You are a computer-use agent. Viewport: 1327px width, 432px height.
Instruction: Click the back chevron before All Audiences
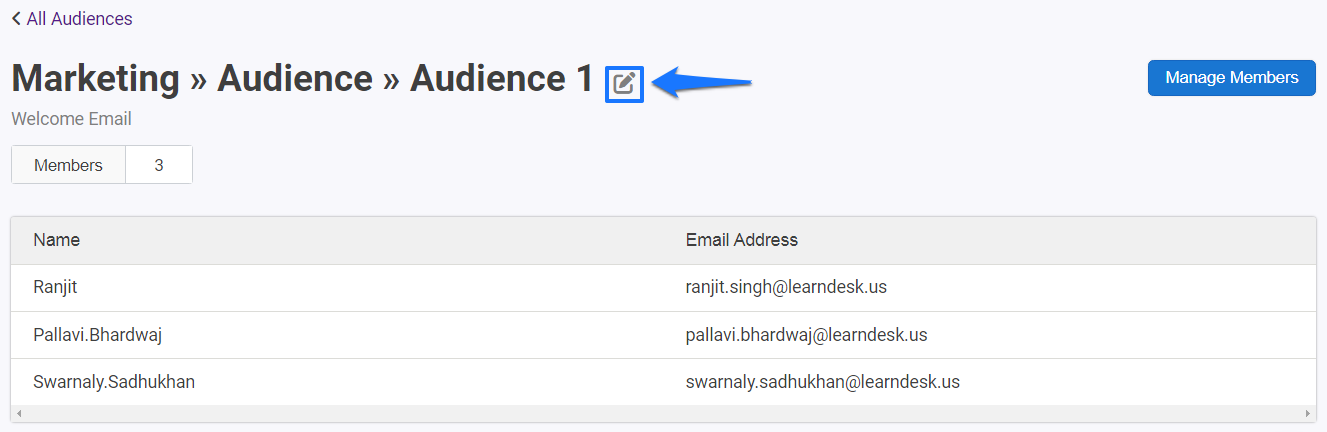(x=16, y=19)
